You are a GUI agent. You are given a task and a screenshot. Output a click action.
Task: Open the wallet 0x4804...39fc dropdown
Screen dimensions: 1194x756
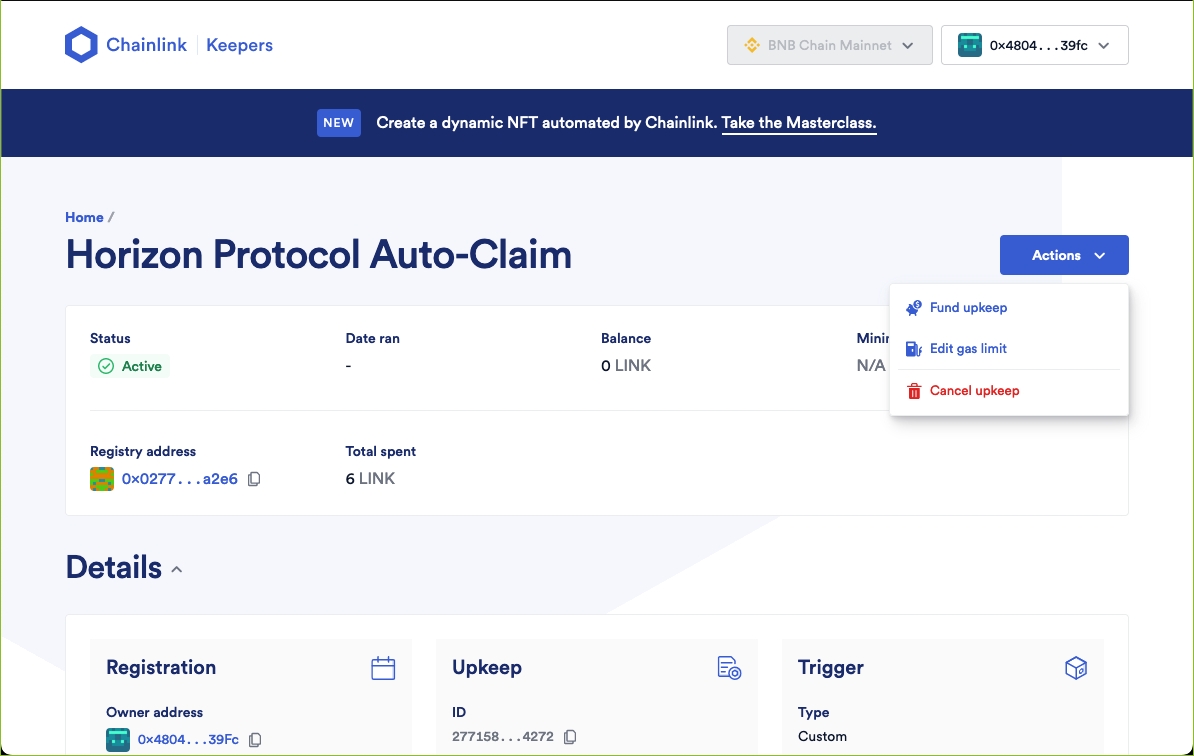(x=1034, y=45)
